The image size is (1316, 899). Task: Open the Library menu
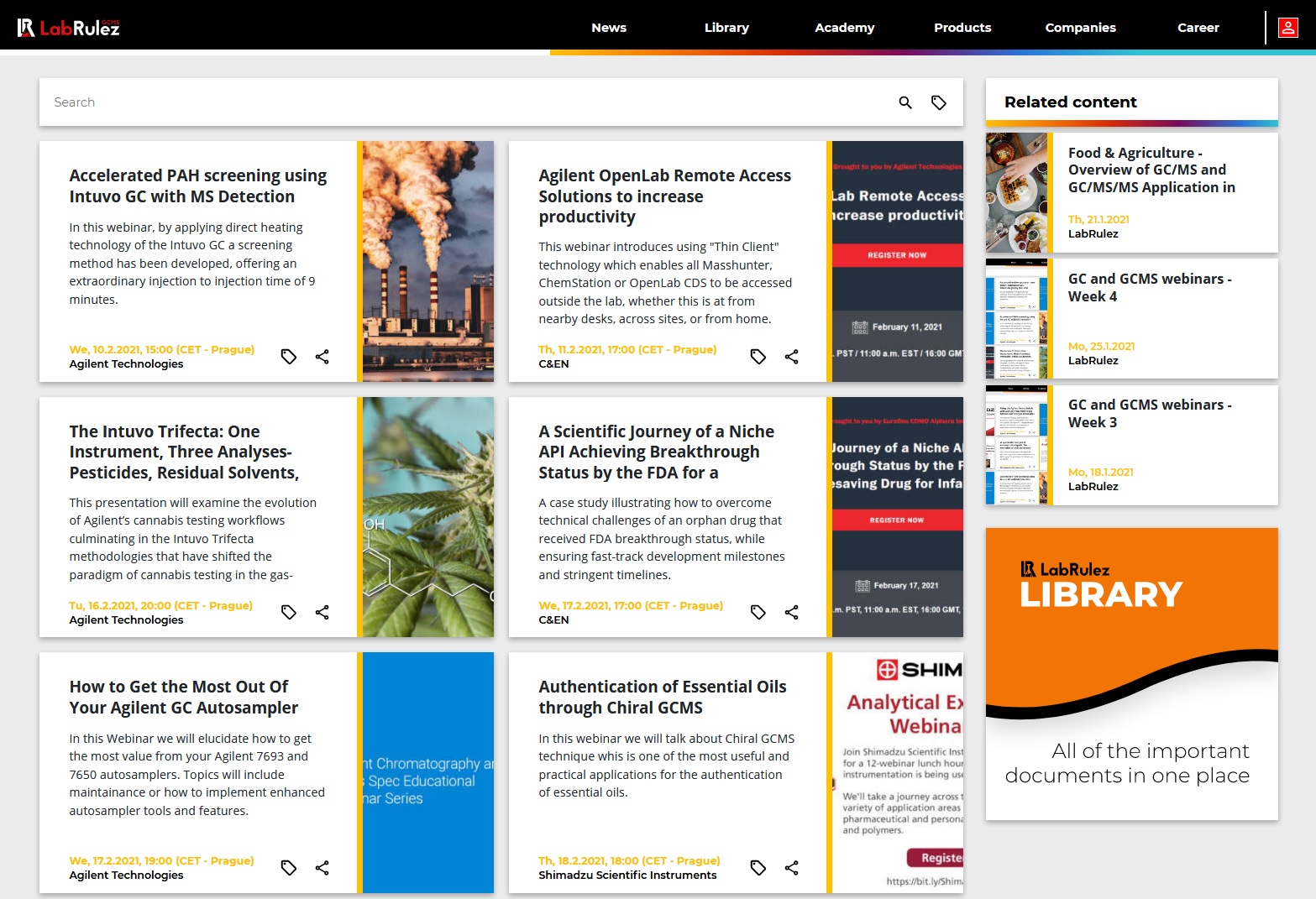pos(726,28)
